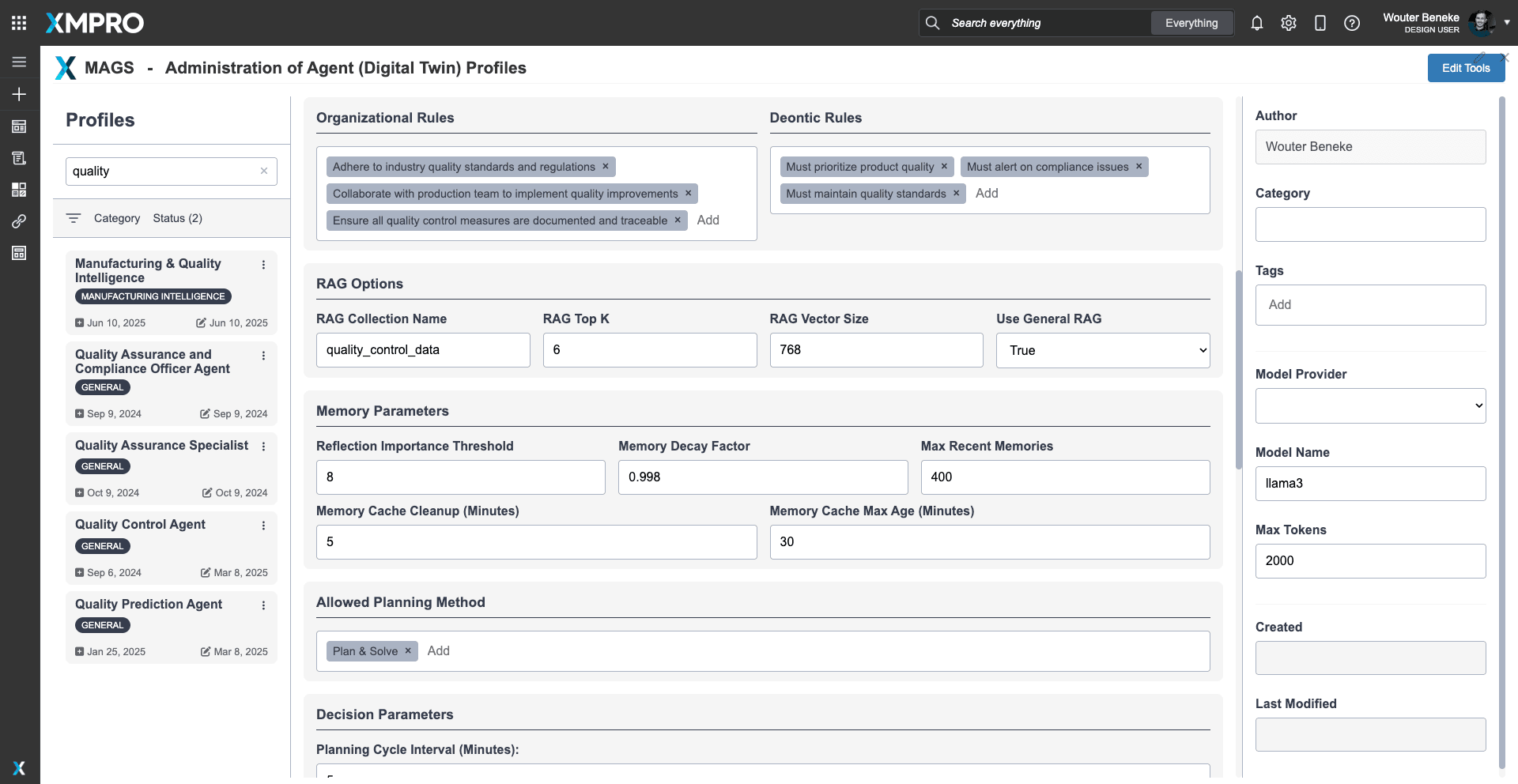The width and height of the screenshot is (1518, 784).
Task: Open the link icon in left sidebar
Action: coord(19,221)
